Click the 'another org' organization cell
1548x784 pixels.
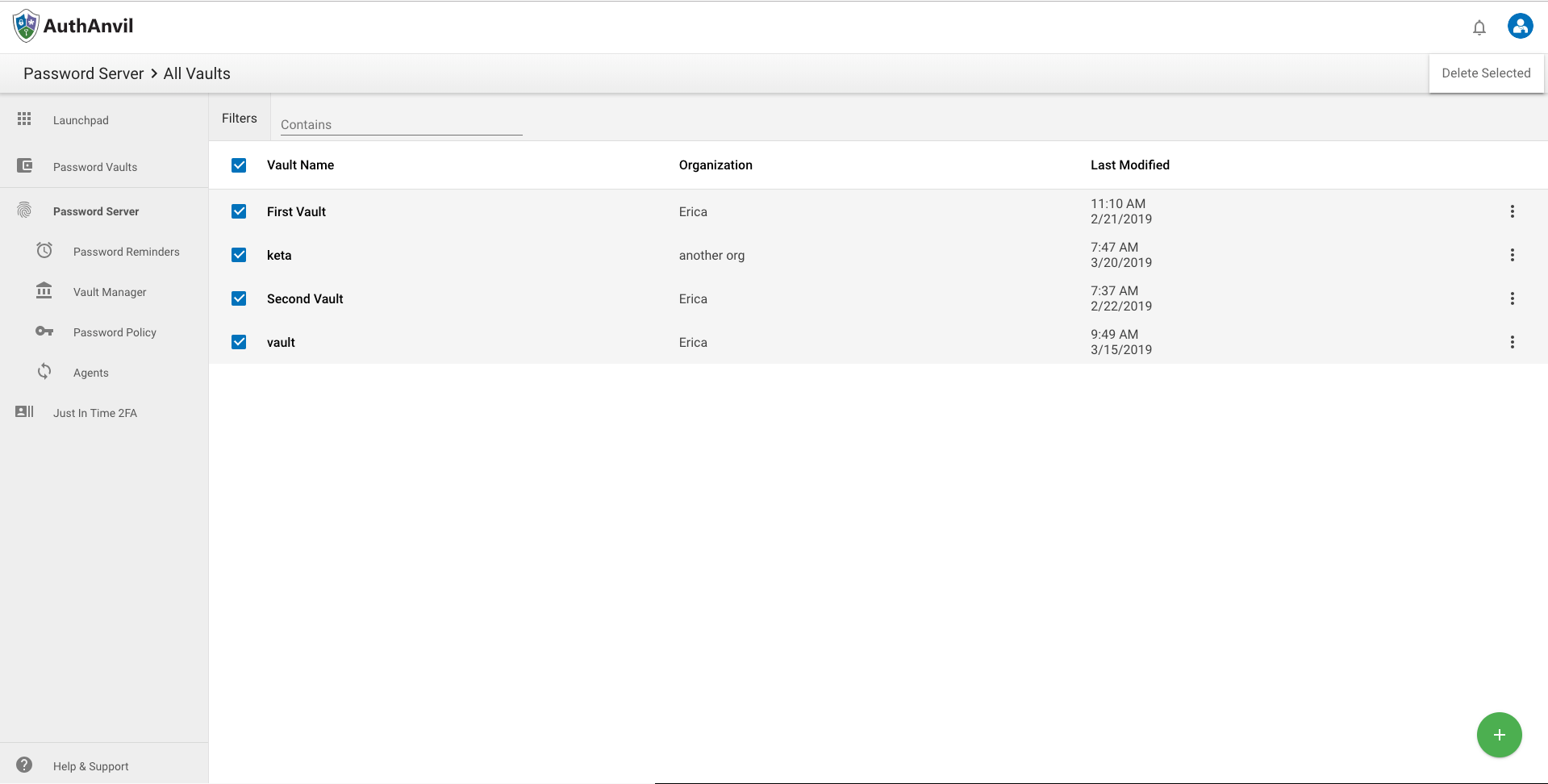[x=711, y=255]
